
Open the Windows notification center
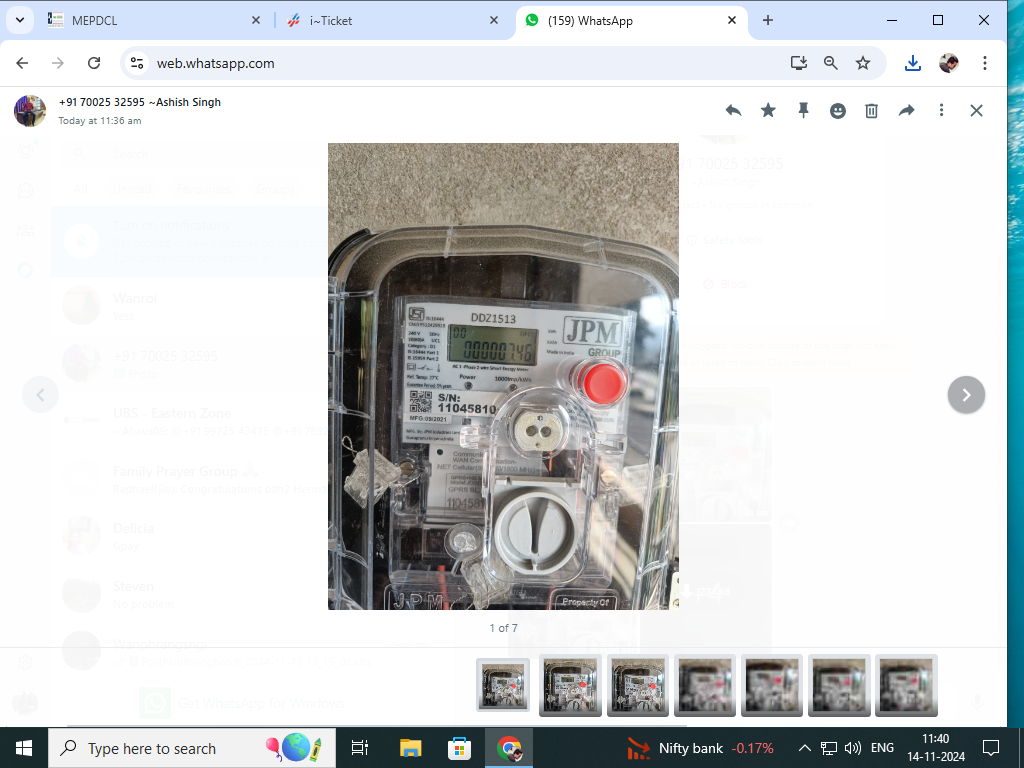click(x=991, y=748)
